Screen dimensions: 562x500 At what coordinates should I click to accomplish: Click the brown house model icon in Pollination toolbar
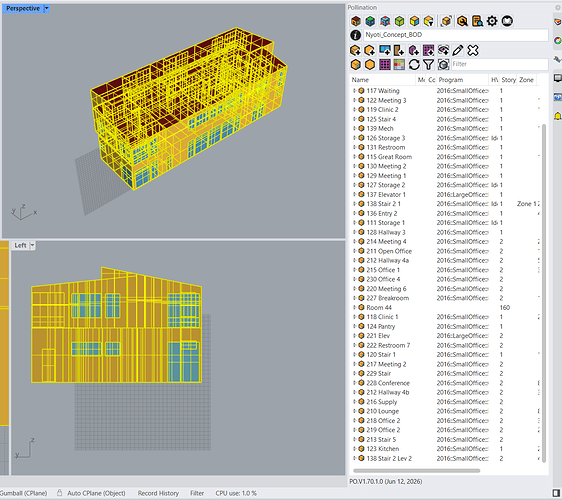pos(356,21)
